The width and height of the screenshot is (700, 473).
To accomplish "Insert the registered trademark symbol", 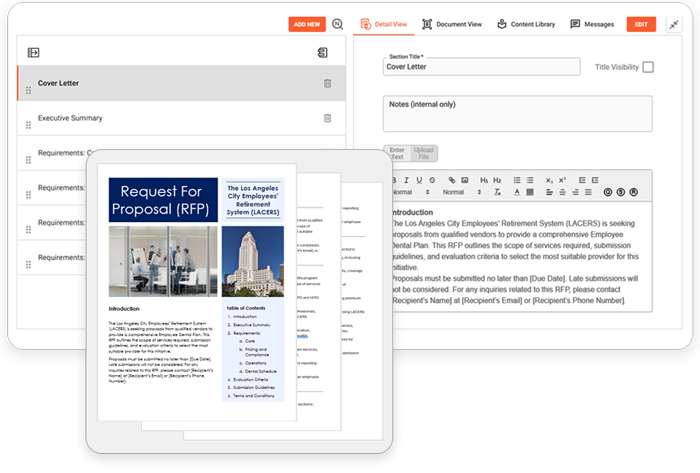I will [x=633, y=192].
